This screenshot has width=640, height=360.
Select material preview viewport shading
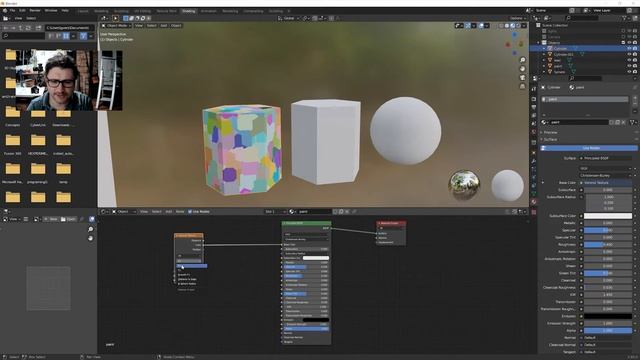(x=513, y=25)
